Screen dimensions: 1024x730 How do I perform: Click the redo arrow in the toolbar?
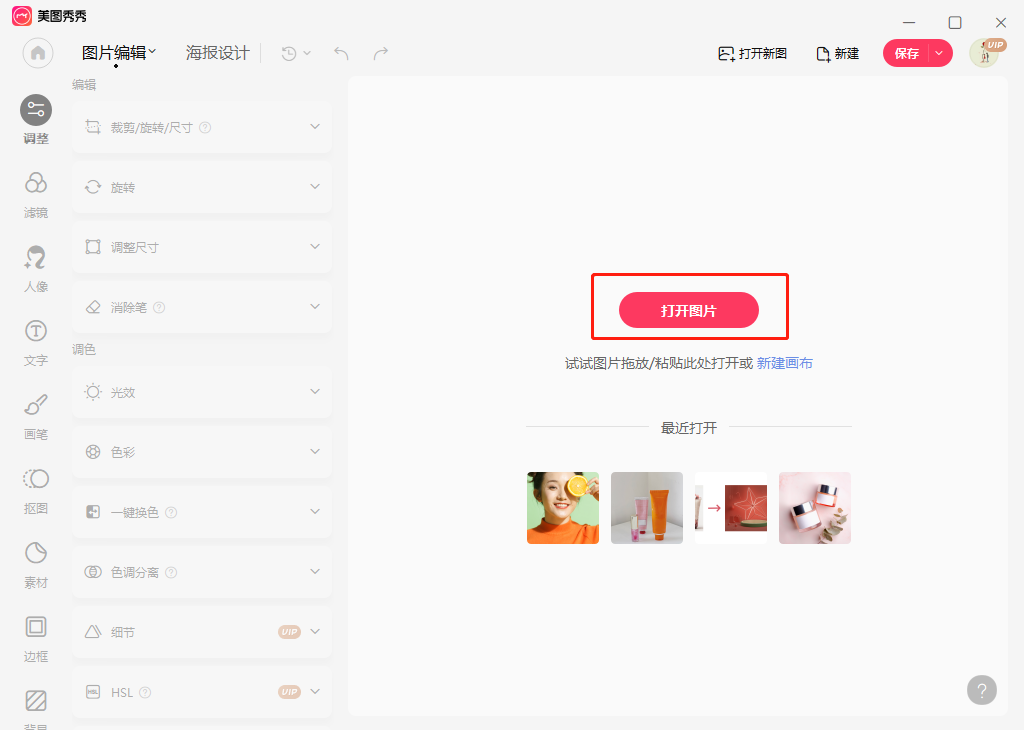[381, 54]
